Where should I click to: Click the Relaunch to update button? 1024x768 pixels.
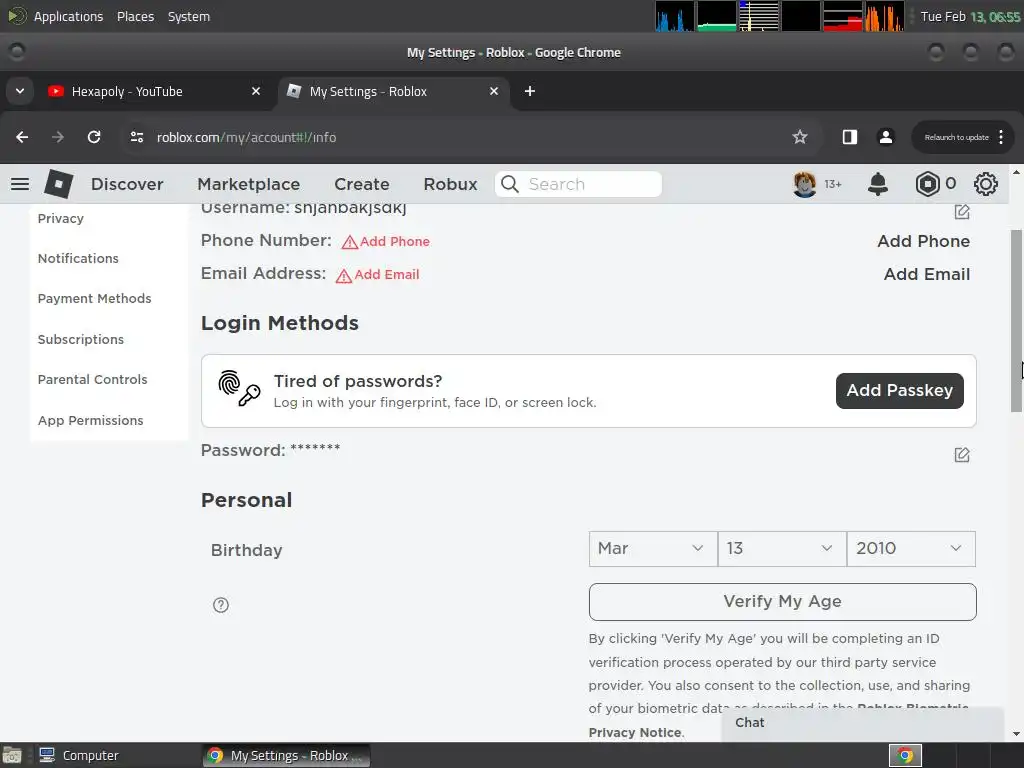(956, 137)
